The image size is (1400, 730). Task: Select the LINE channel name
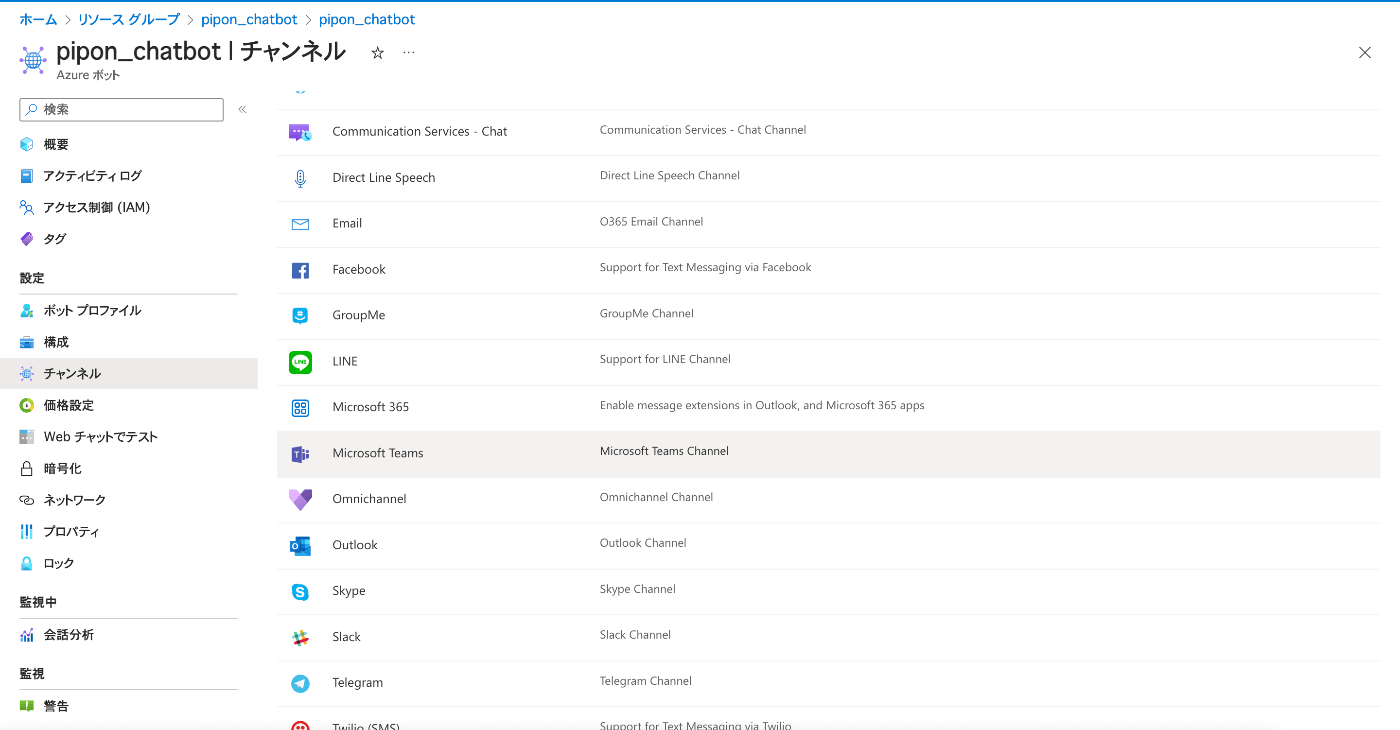[x=345, y=362]
